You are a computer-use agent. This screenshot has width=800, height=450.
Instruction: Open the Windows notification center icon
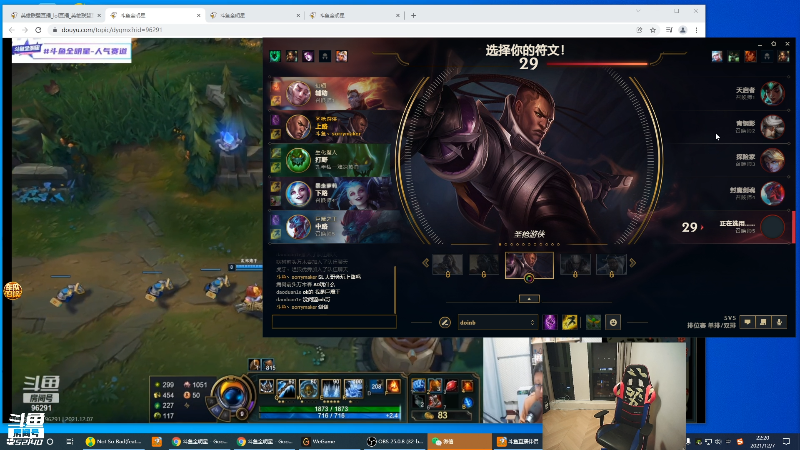786,441
